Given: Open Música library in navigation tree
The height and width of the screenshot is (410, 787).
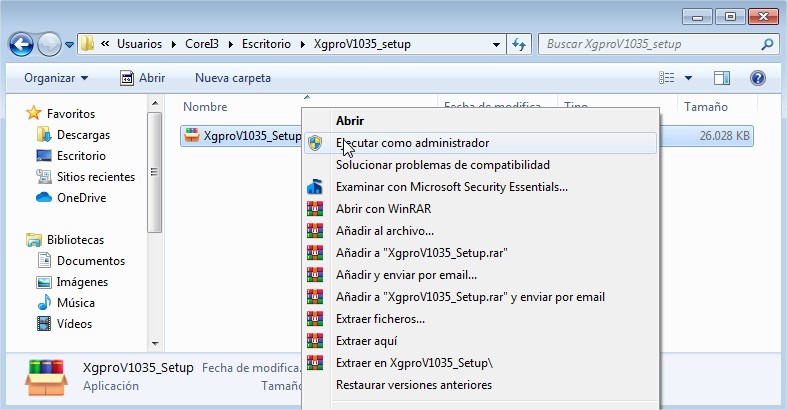Looking at the screenshot, I should (x=75, y=303).
